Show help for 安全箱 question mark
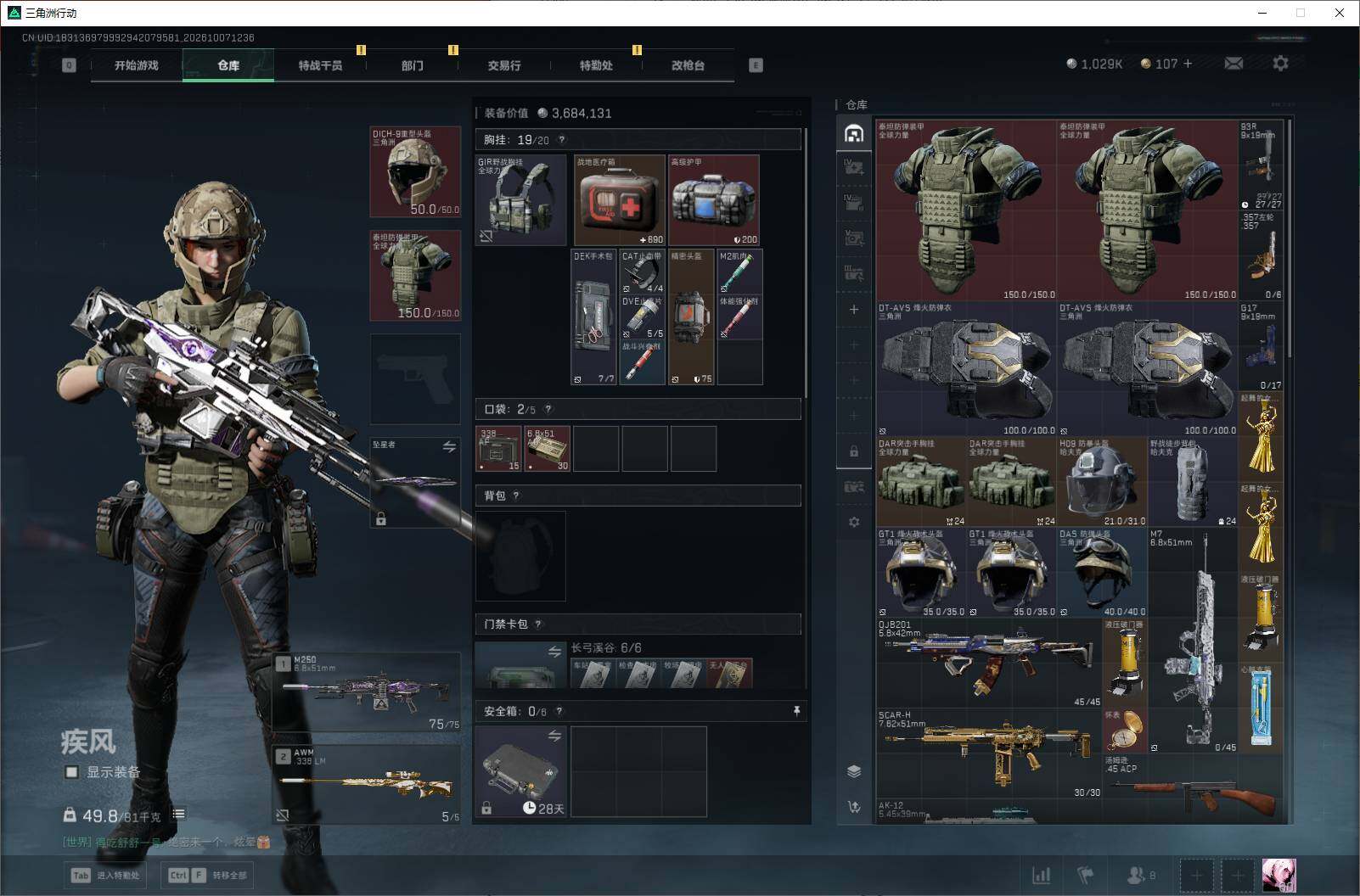The width and height of the screenshot is (1360, 896). pos(559,711)
